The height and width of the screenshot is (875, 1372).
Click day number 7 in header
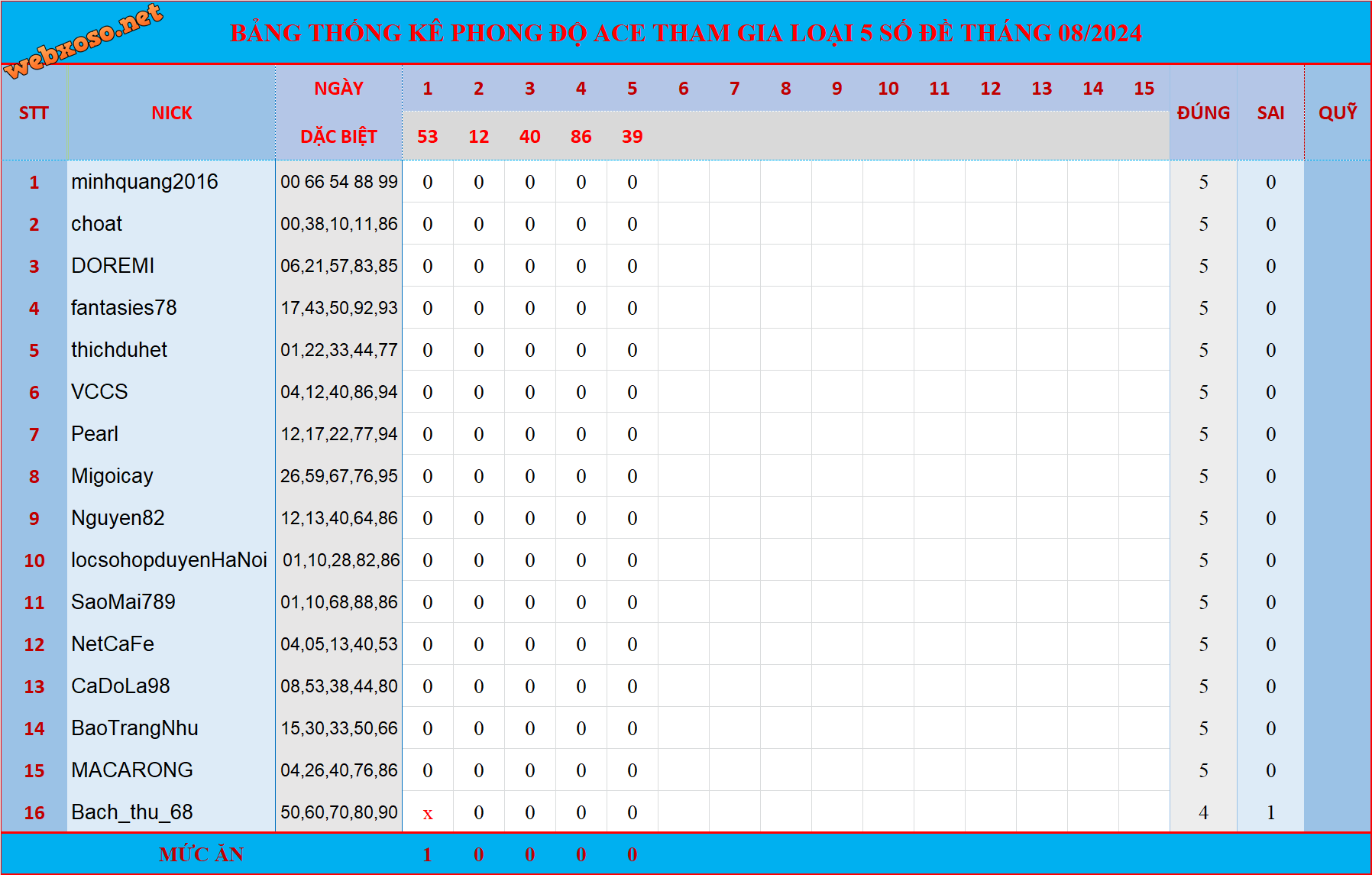click(x=734, y=89)
